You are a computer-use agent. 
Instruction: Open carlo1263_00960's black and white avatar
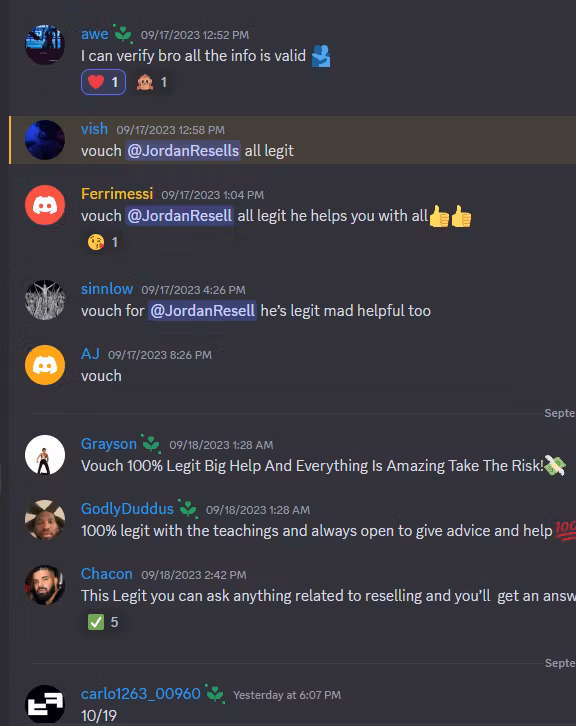coord(45,704)
